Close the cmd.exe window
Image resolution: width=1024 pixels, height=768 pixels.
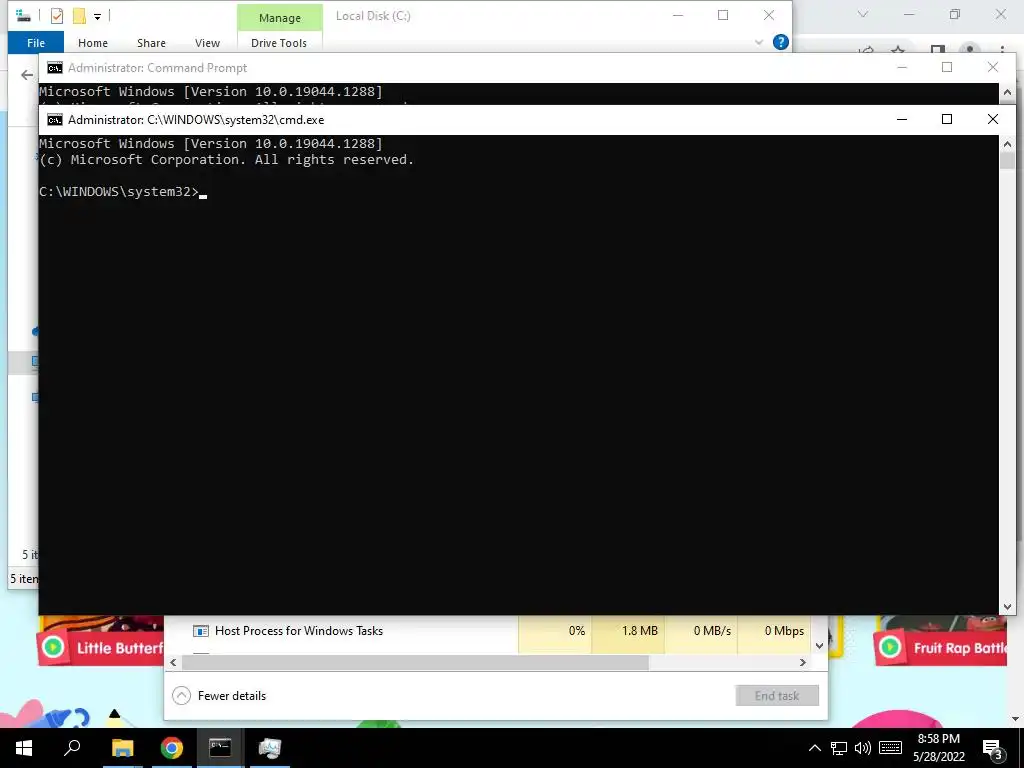(993, 119)
